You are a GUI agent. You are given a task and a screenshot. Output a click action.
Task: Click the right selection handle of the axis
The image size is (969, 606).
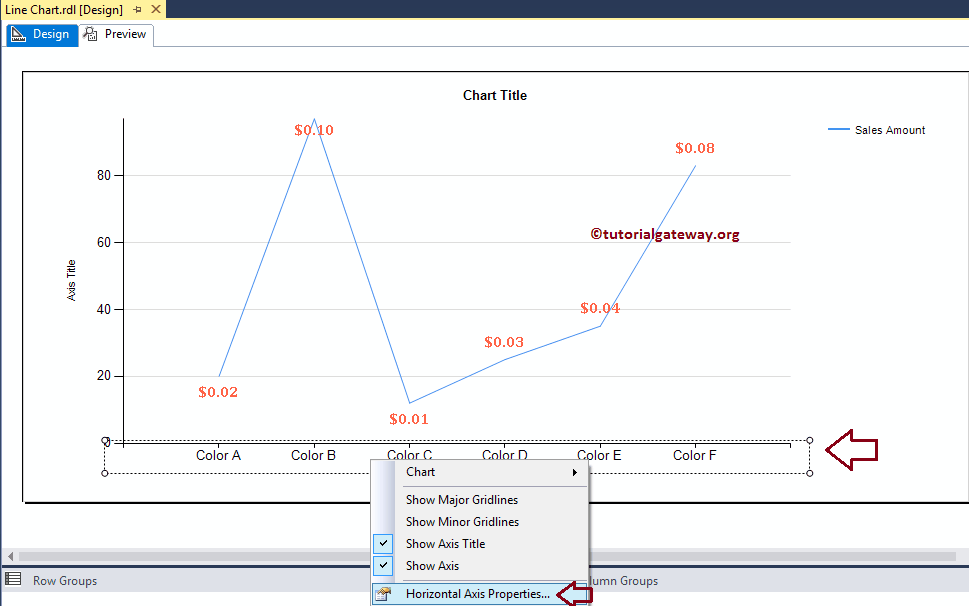point(809,440)
